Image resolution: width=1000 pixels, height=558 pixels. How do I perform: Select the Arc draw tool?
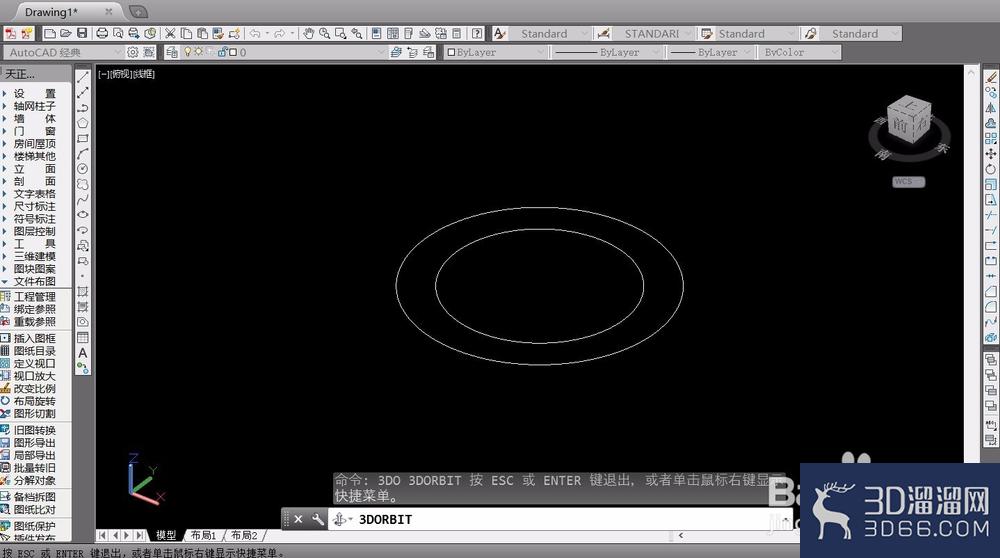[x=83, y=154]
